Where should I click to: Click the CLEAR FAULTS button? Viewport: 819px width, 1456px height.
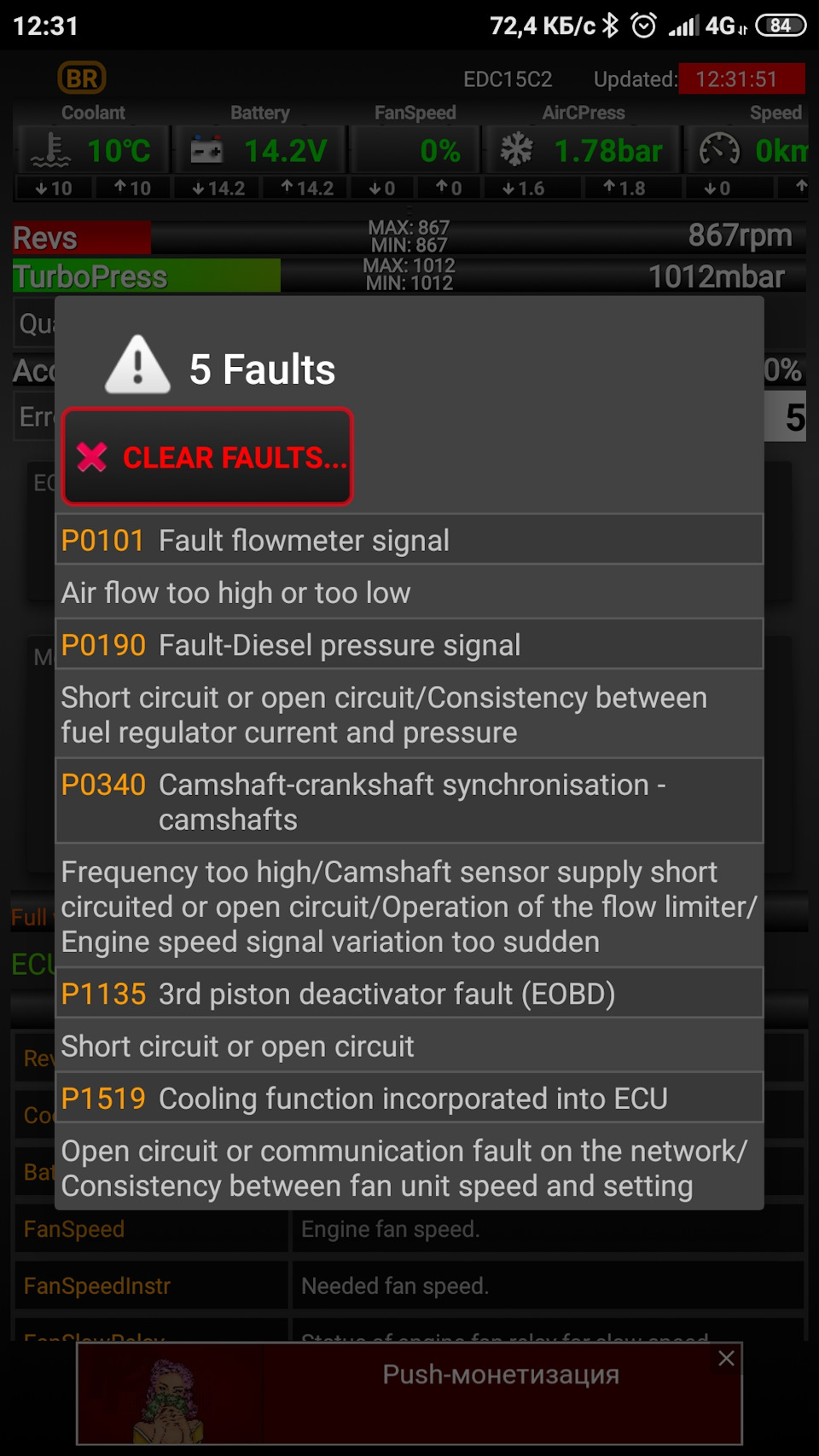pyautogui.click(x=207, y=457)
